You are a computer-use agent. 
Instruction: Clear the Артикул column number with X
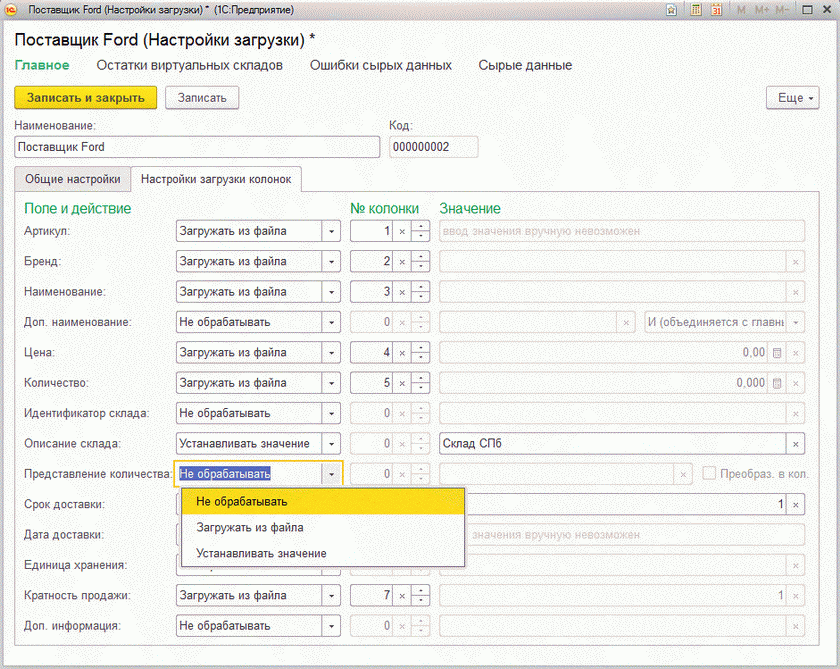click(402, 232)
